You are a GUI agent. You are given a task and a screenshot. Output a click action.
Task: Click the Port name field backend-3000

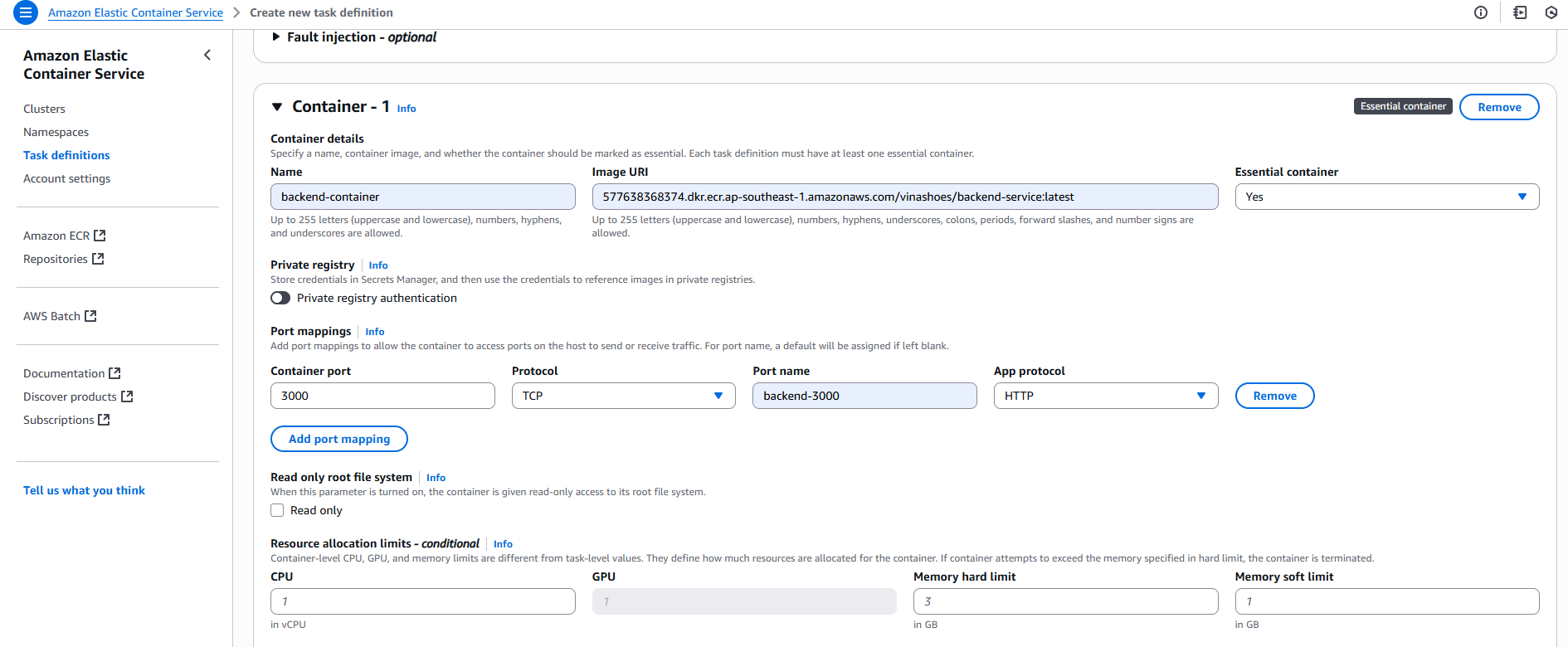864,396
